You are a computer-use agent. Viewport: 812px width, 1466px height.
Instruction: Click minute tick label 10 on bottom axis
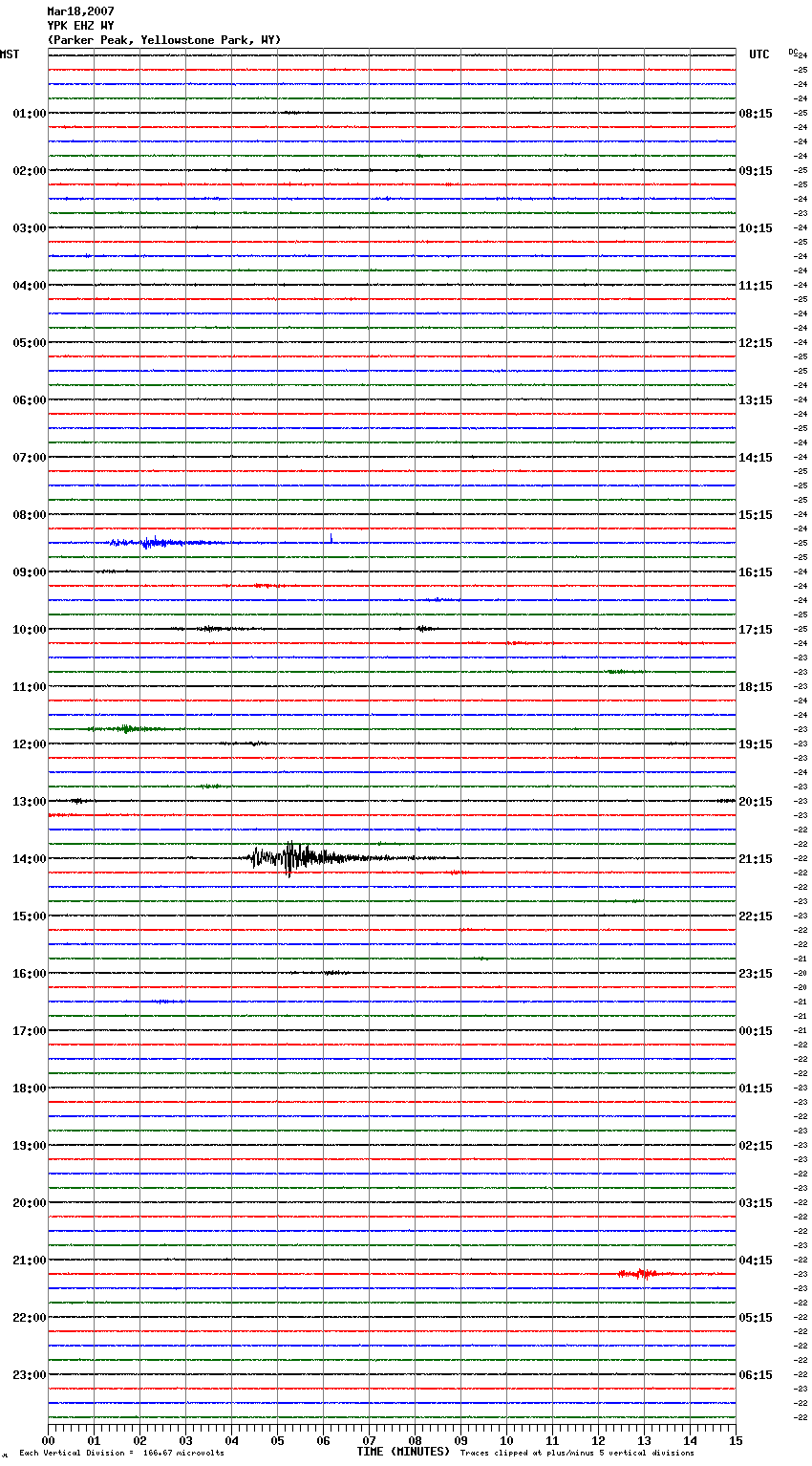click(506, 1440)
